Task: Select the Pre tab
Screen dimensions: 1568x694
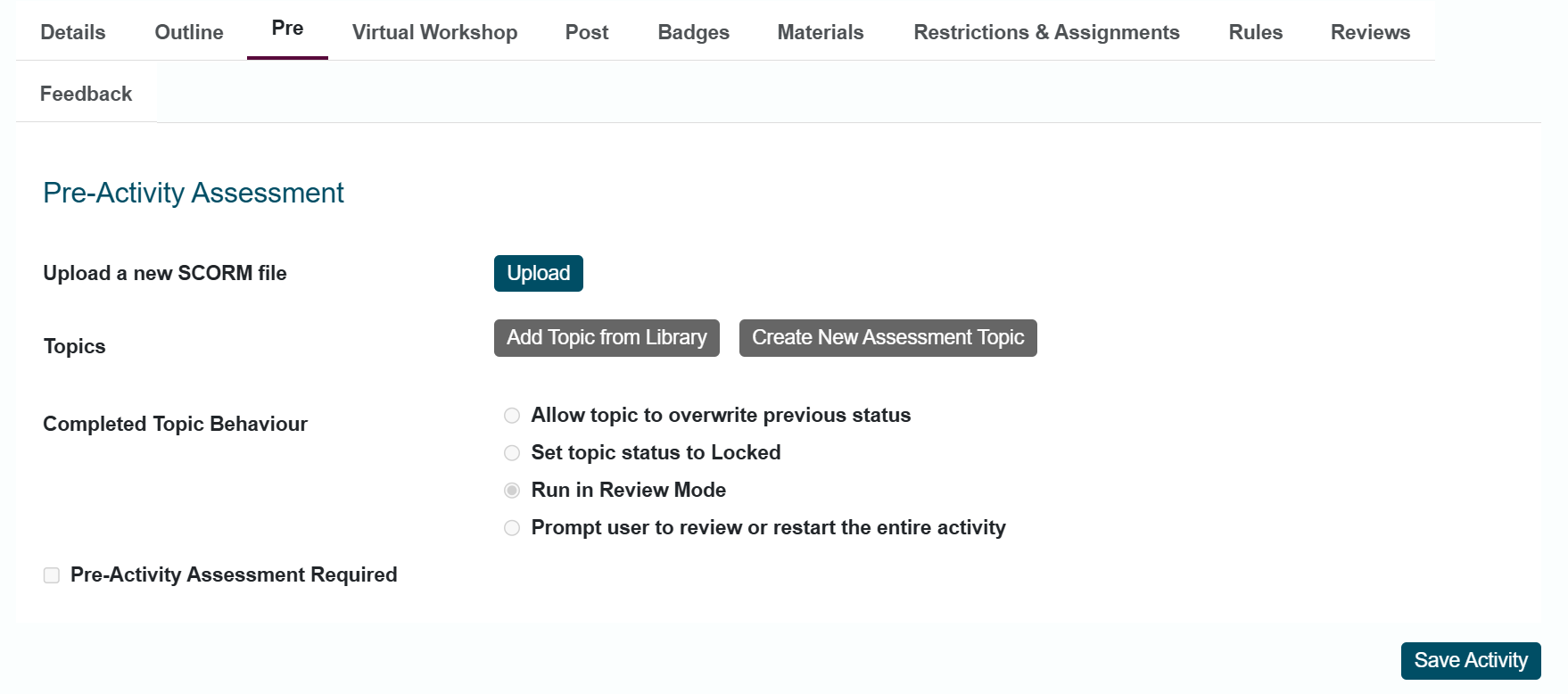Action: click(287, 29)
